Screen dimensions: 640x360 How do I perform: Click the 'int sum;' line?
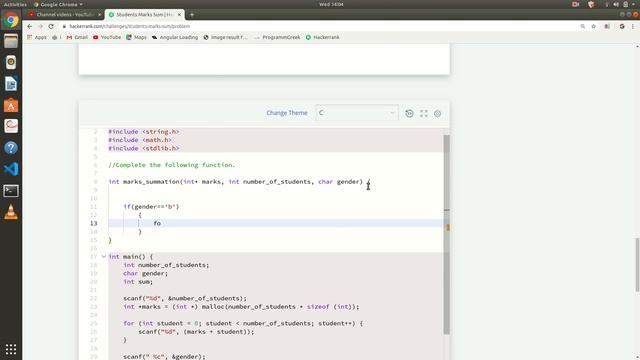138,282
